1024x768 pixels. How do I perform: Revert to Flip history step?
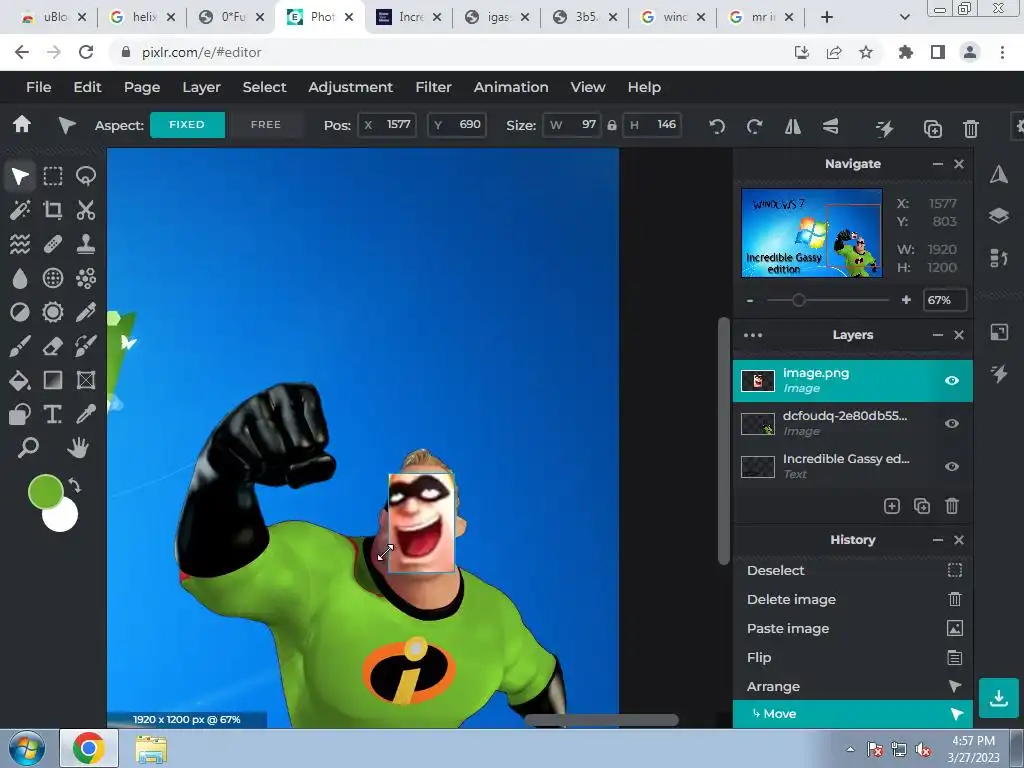pyautogui.click(x=853, y=658)
